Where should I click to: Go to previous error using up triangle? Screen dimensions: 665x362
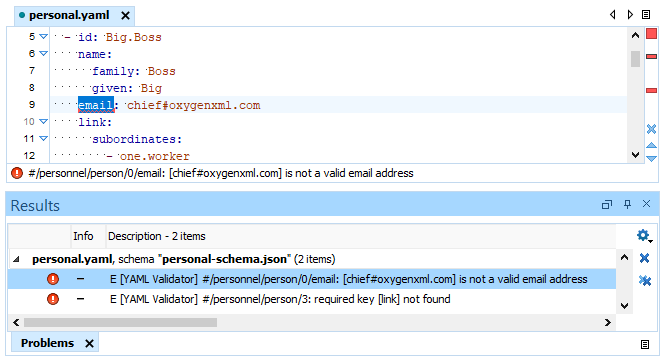pos(651,145)
